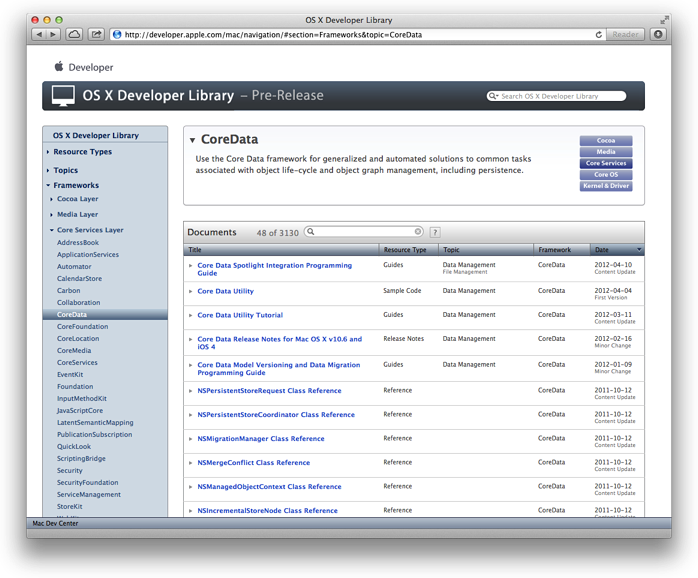Click the Apple Developer logo
Viewport: 698px width, 578px height.
(84, 67)
